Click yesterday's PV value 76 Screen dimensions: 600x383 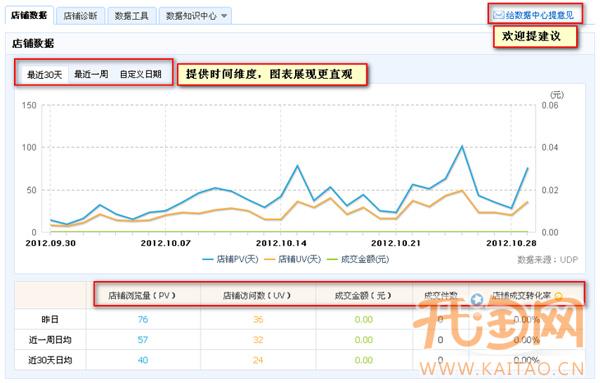point(143,319)
